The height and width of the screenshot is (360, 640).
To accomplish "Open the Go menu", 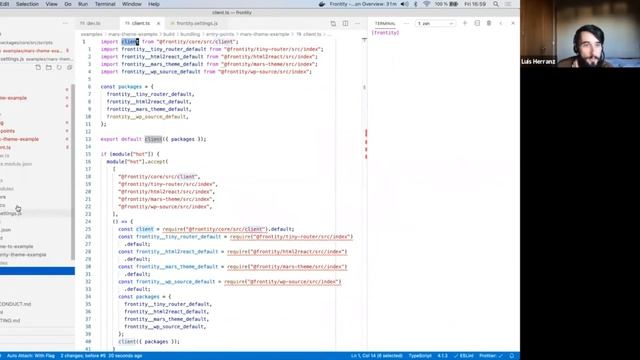I will pyautogui.click(x=68, y=4).
